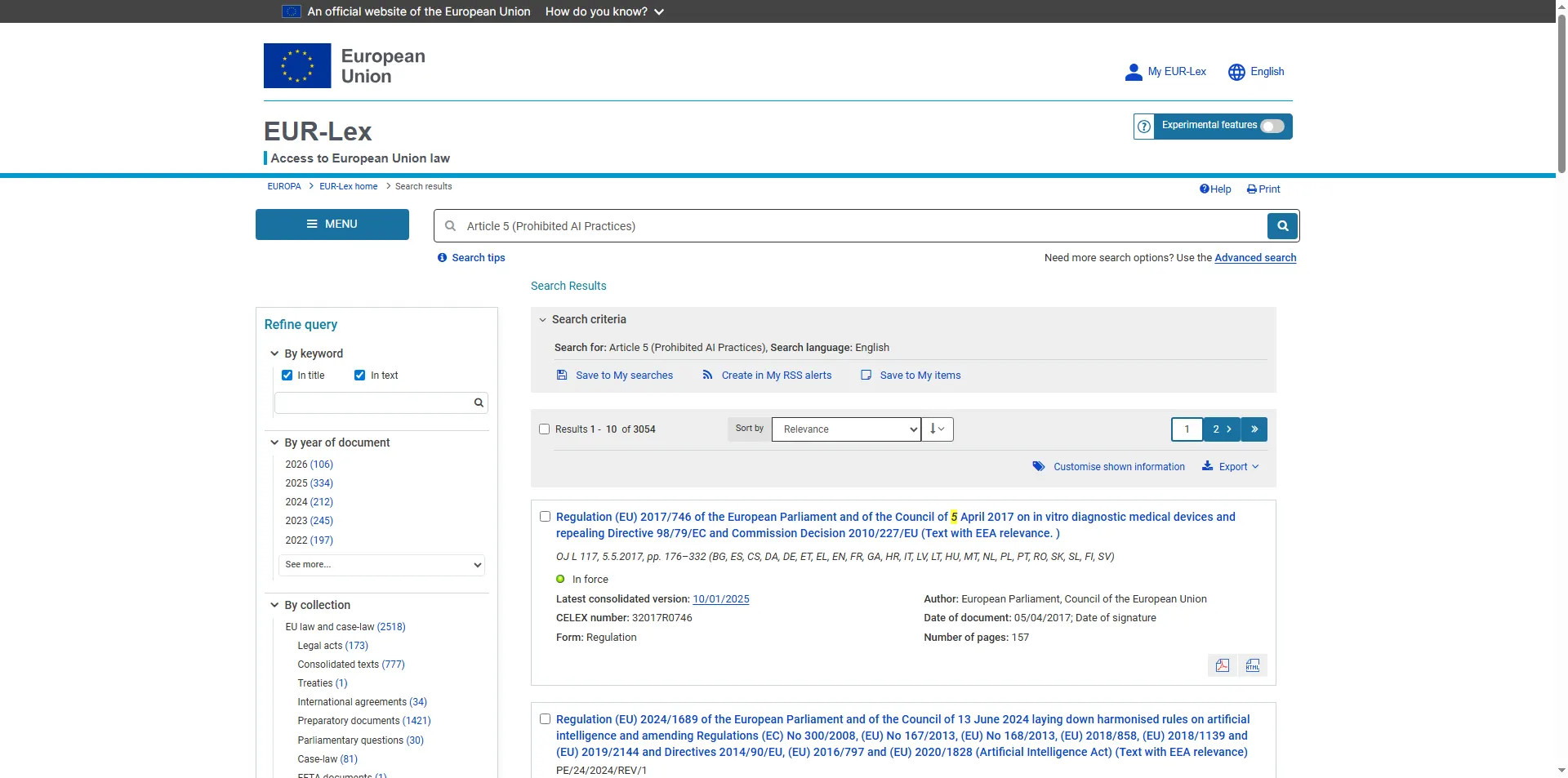Click the current page number box
Screen dimensions: 1568x778
pyautogui.click(x=1187, y=429)
